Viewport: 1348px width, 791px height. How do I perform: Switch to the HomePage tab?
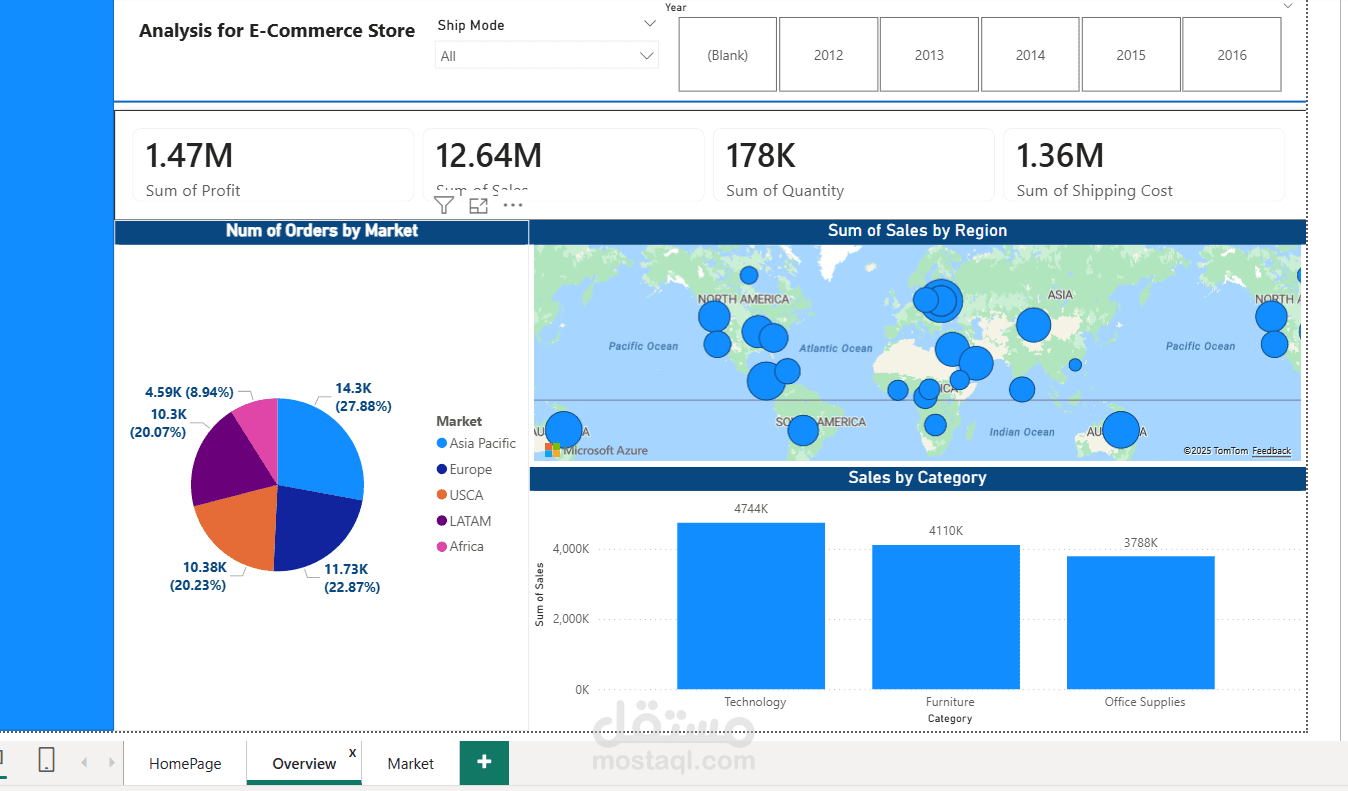185,762
